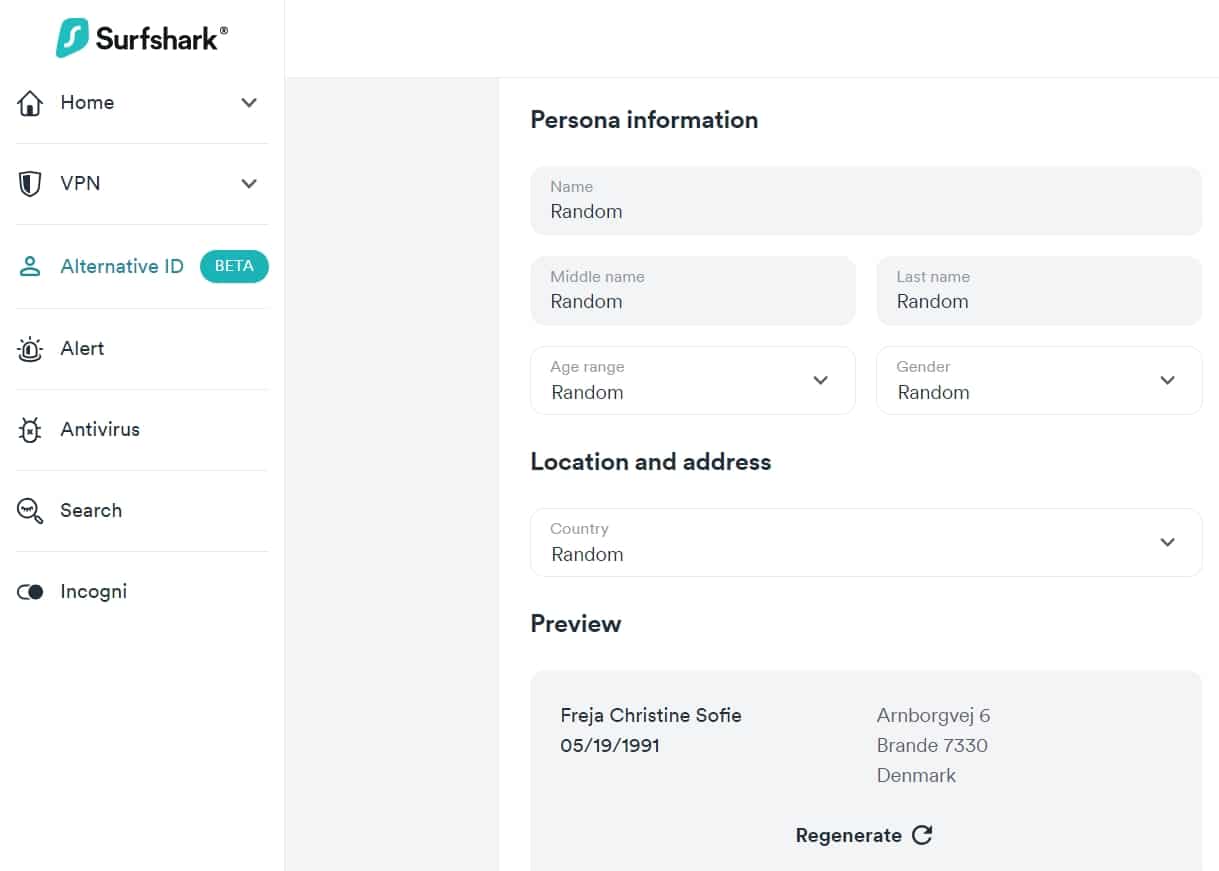Select the text Brande 7330
The width and height of the screenshot is (1219, 871).
932,745
